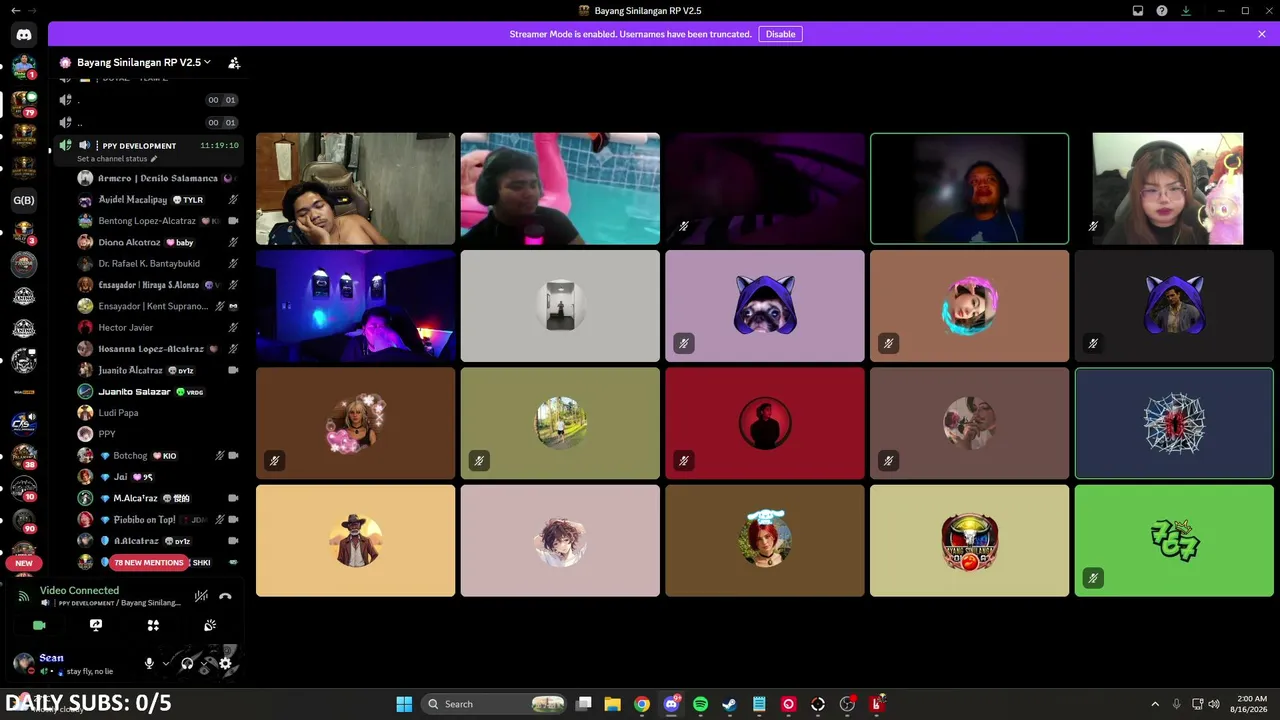Set a channel status text
1280x720 pixels.
pos(113,159)
